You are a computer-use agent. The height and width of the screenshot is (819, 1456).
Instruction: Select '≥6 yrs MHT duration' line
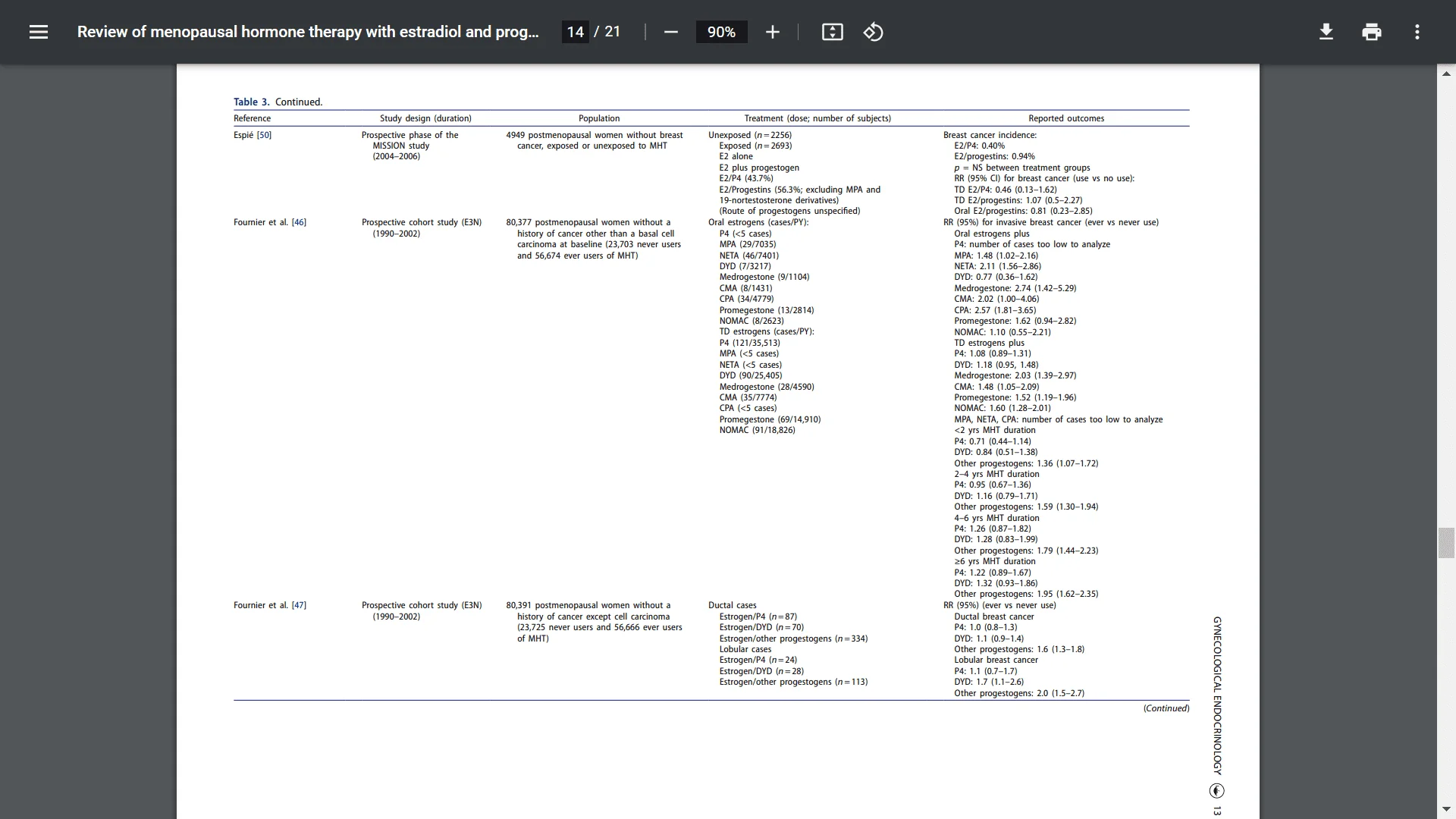pos(995,561)
